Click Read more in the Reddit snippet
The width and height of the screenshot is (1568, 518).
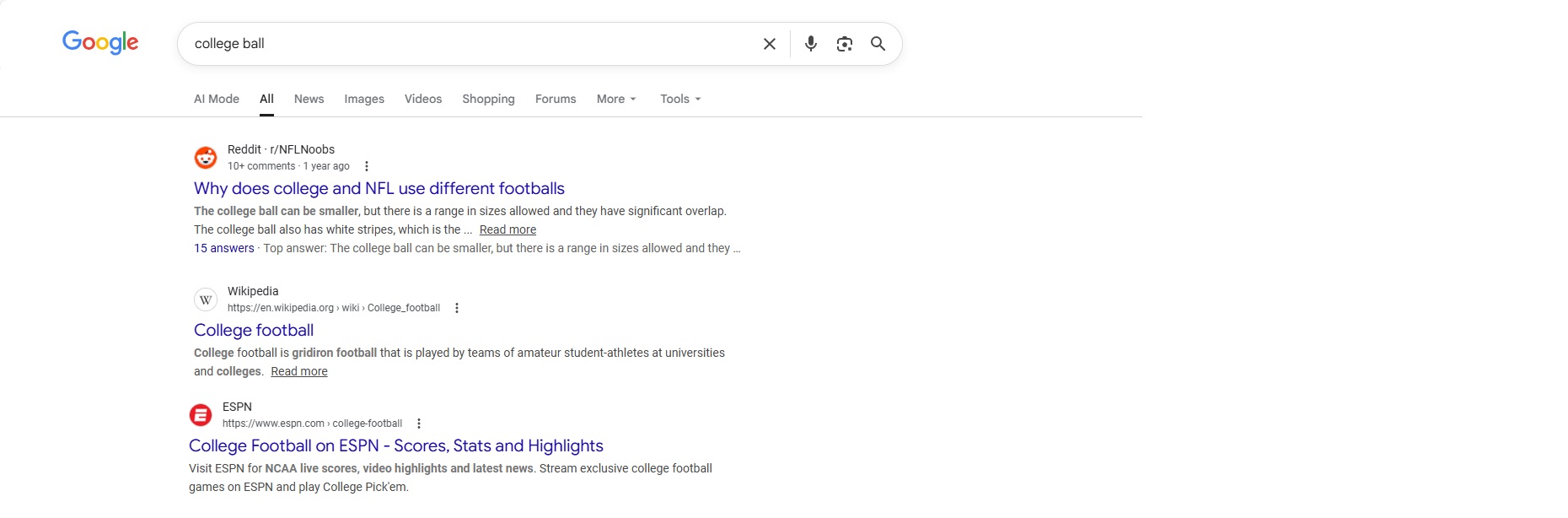point(507,229)
